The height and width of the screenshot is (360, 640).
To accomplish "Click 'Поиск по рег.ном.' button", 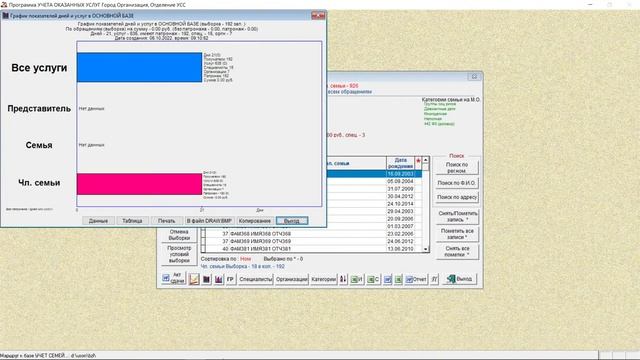I will click(x=456, y=167).
